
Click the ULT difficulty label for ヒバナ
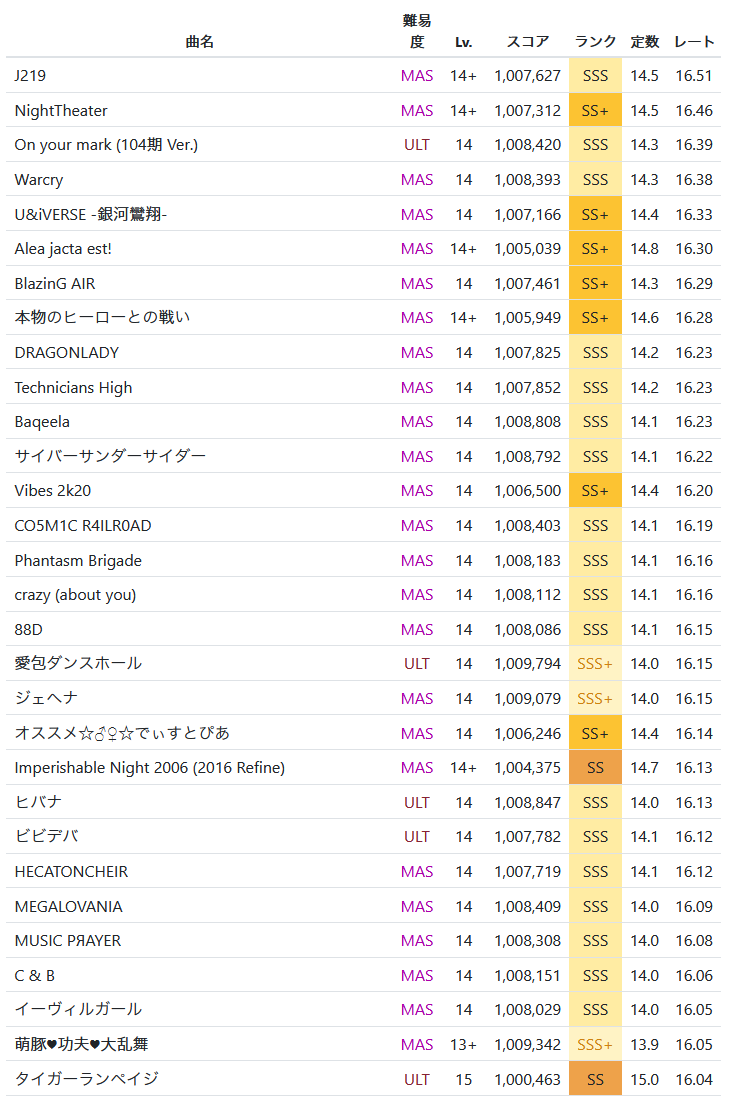pos(417,802)
